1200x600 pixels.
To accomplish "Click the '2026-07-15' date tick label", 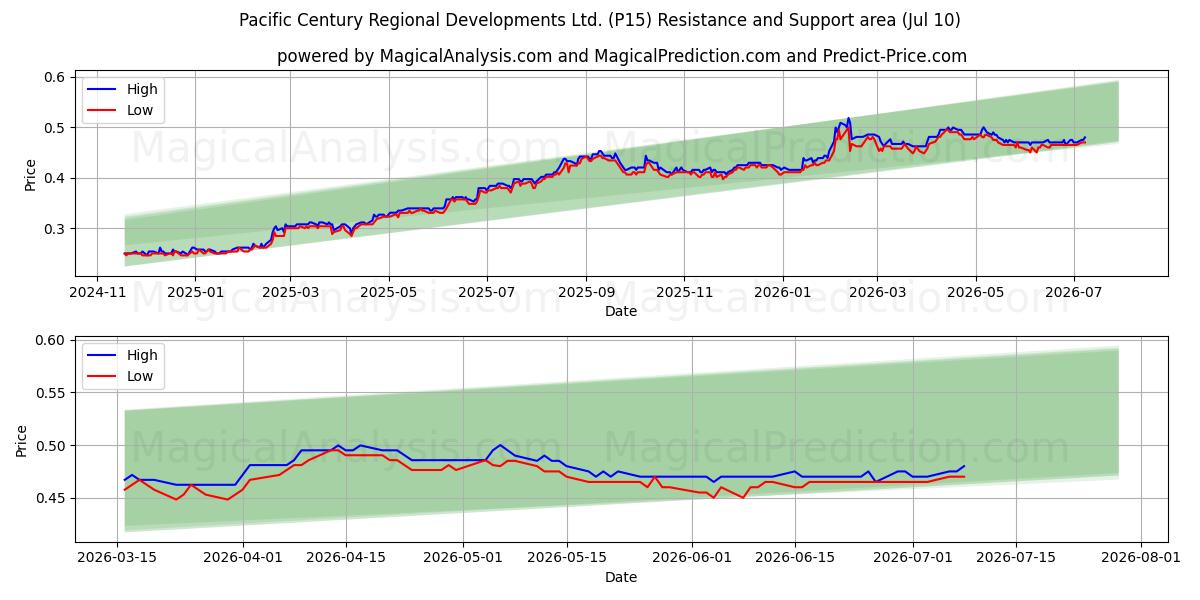I will pyautogui.click(x=1017, y=558).
